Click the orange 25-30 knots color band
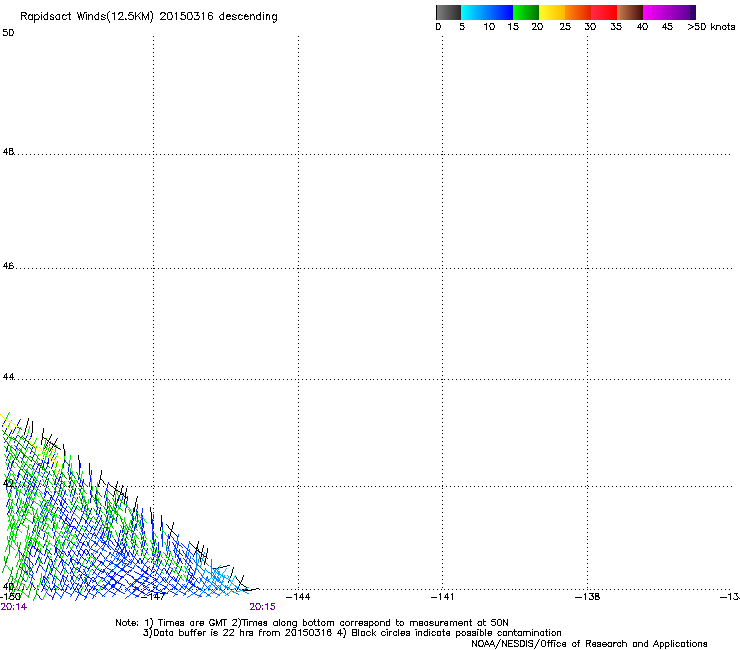 (x=578, y=12)
